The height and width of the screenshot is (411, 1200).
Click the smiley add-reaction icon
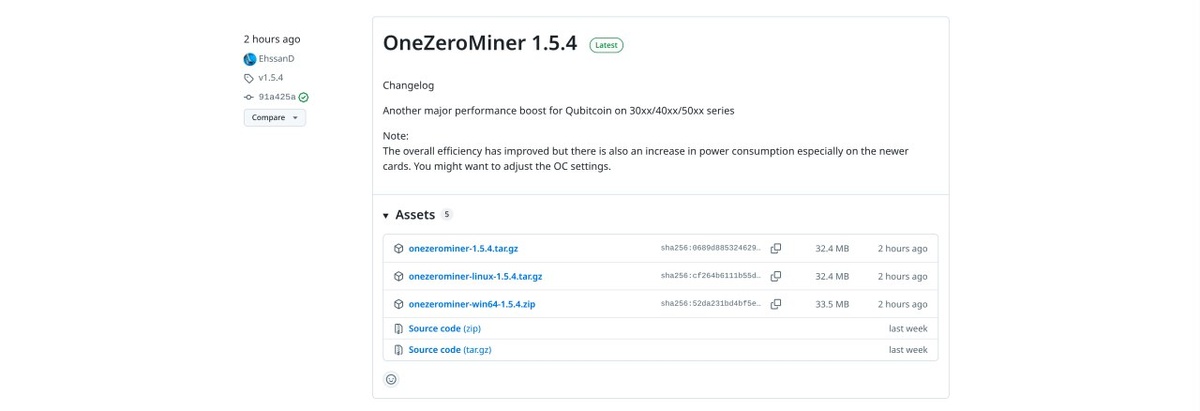tap(391, 379)
